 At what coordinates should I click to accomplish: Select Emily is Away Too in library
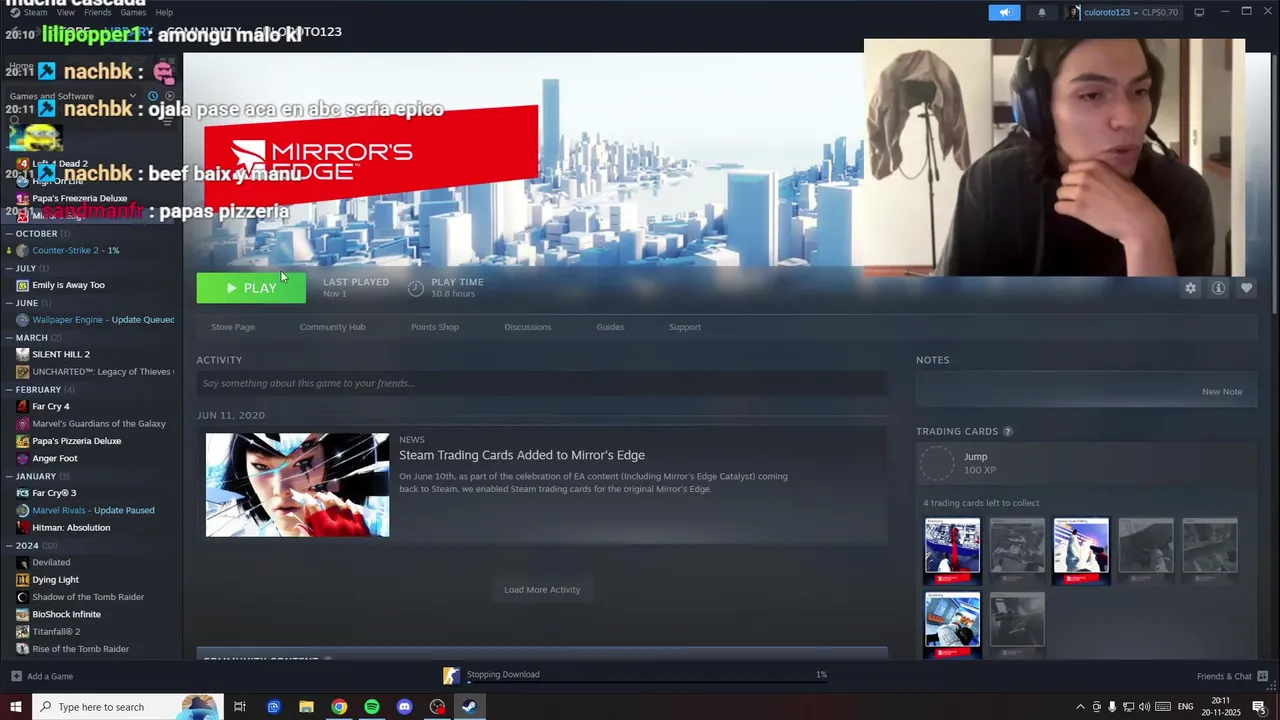pos(68,285)
